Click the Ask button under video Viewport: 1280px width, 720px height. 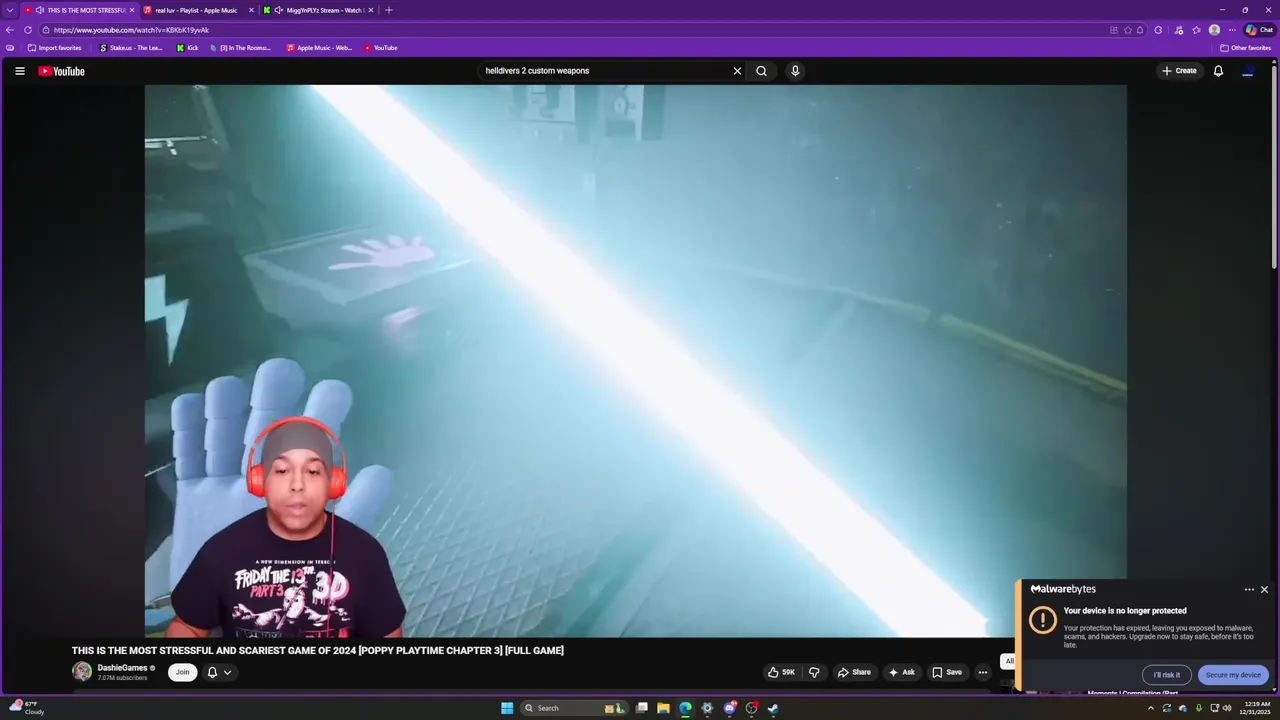click(x=901, y=672)
